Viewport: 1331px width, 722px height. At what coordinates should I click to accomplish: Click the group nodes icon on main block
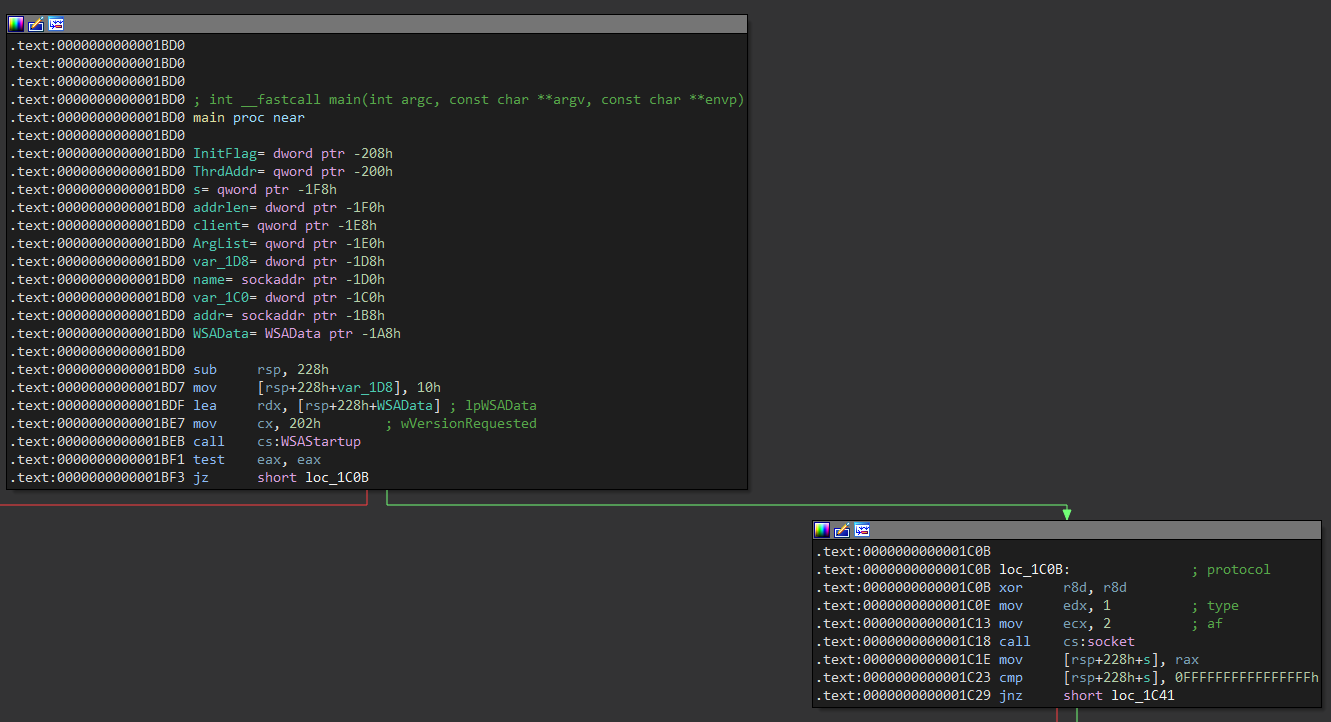(55, 24)
